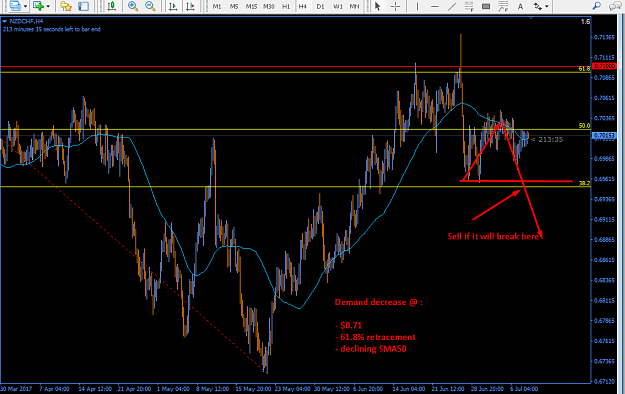Switch timeframe to M1
The height and width of the screenshot is (394, 625).
[x=217, y=6]
